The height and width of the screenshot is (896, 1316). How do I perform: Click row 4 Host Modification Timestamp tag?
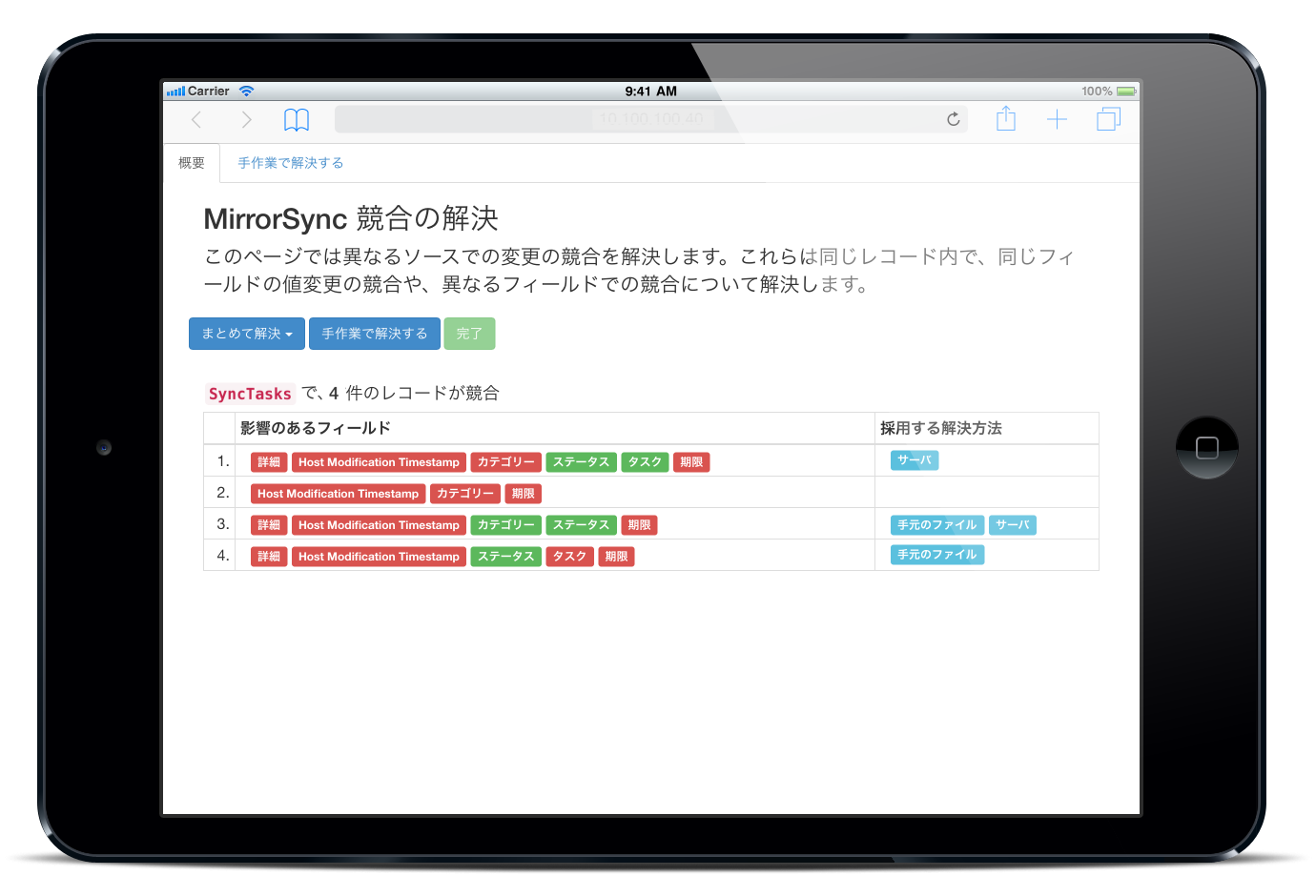click(x=379, y=557)
